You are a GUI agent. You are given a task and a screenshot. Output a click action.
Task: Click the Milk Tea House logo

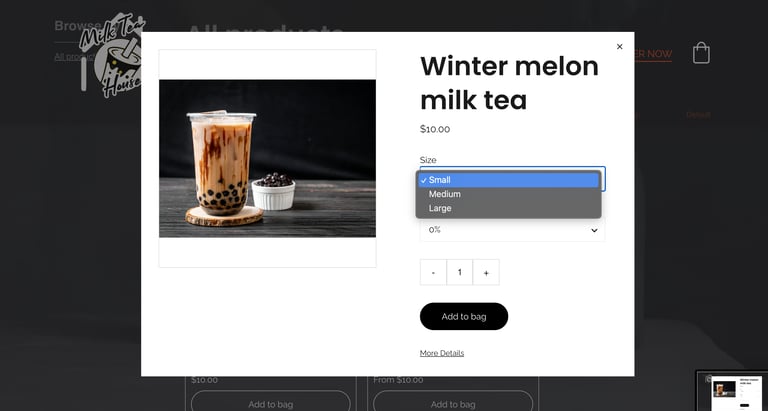pyautogui.click(x=113, y=55)
